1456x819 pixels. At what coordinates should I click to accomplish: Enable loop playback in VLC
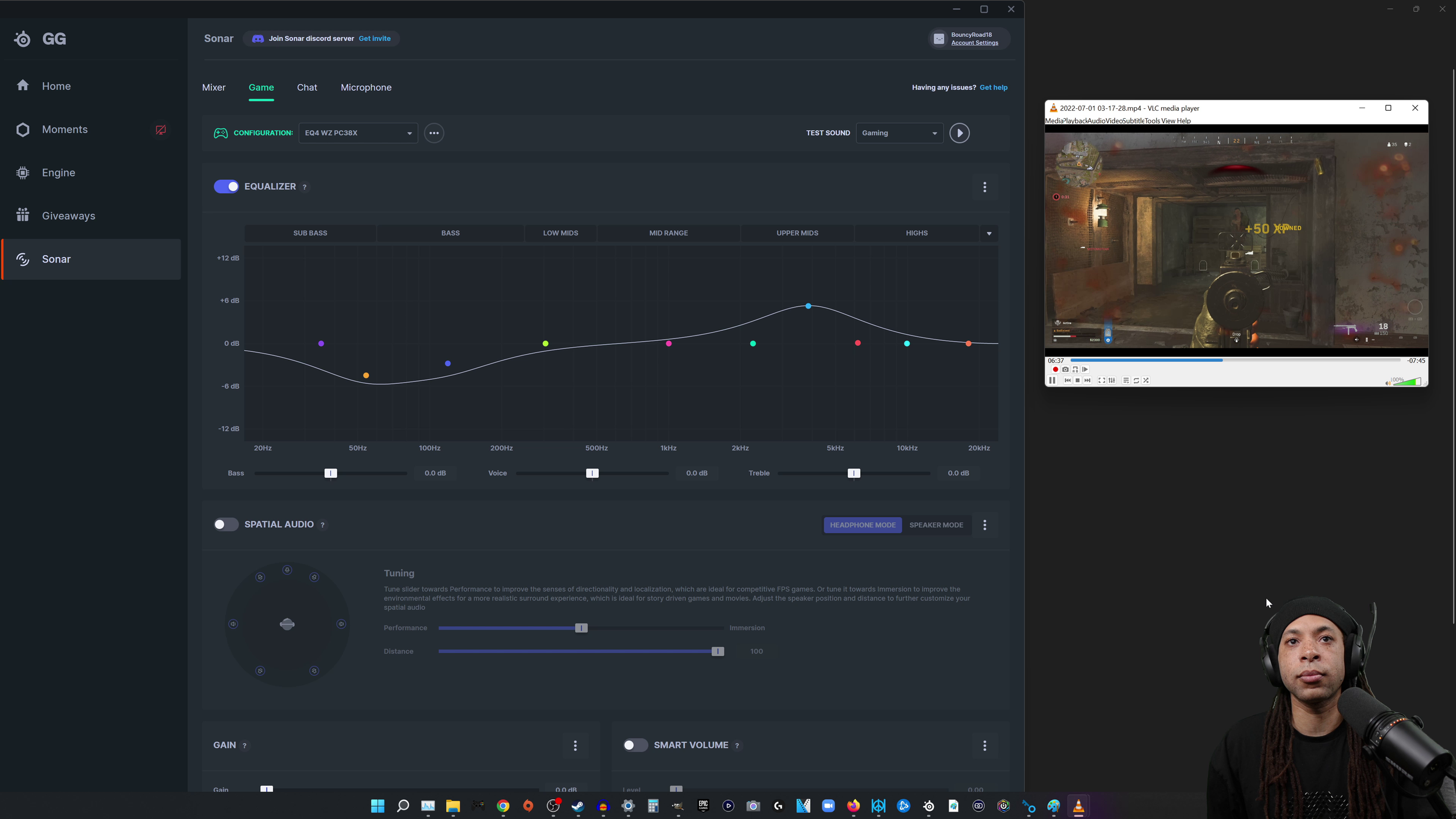tap(1136, 380)
